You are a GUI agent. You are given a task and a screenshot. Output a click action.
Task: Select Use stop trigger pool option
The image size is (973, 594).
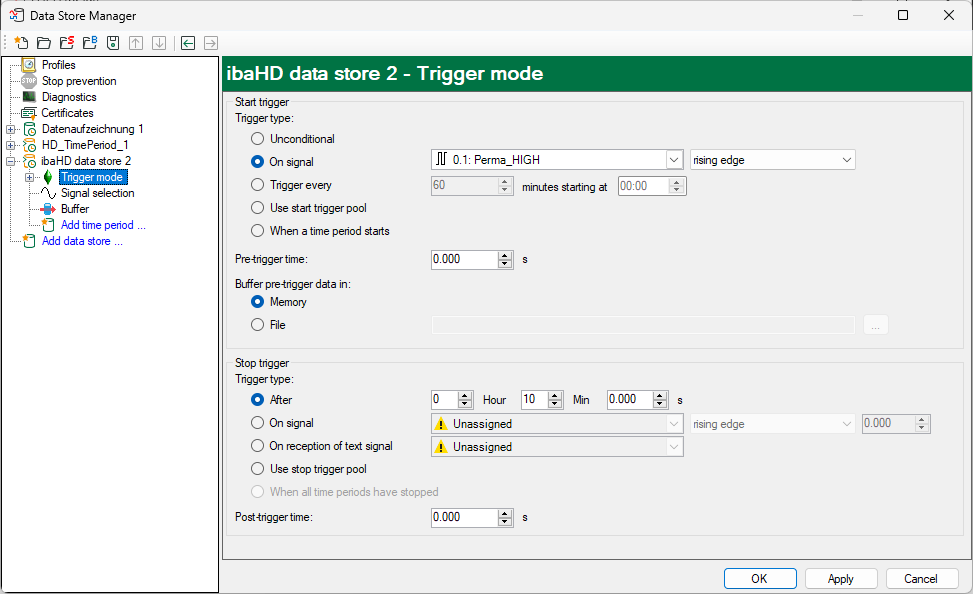pos(258,469)
